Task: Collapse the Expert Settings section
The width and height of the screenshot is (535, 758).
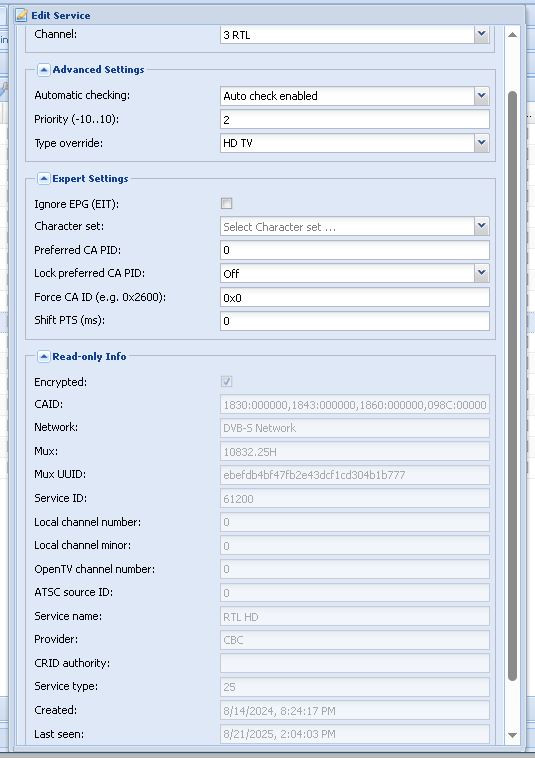Action: pyautogui.click(x=43, y=179)
